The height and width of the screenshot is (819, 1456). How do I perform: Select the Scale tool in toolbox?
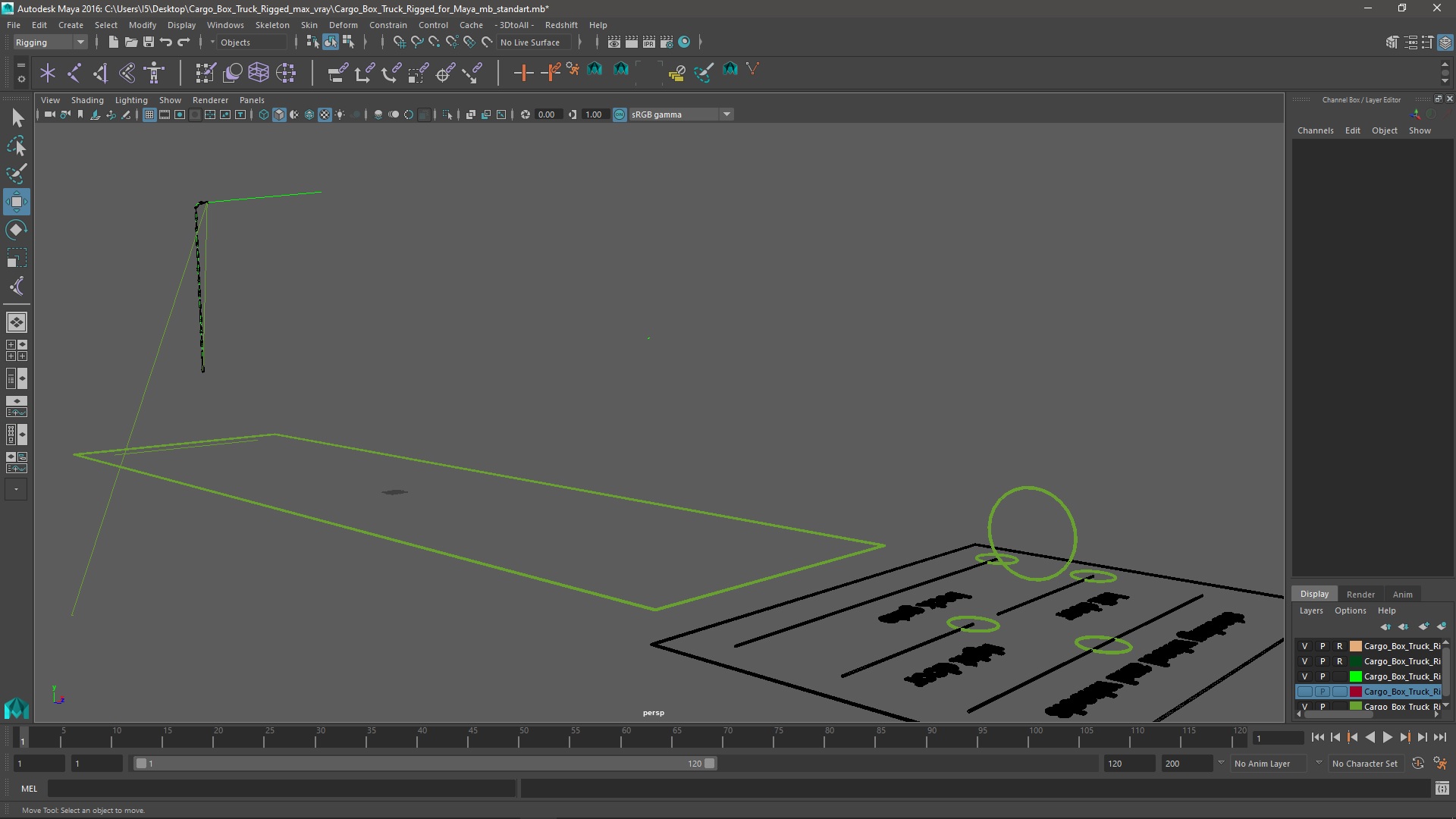pos(16,258)
